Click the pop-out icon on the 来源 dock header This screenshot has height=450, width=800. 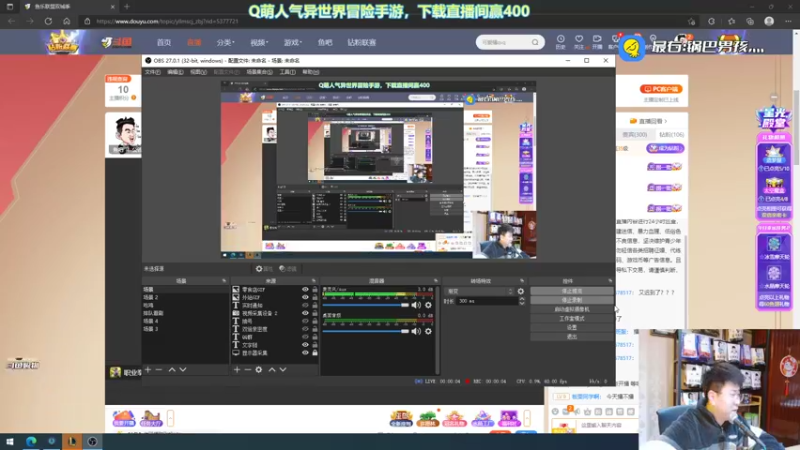click(313, 281)
